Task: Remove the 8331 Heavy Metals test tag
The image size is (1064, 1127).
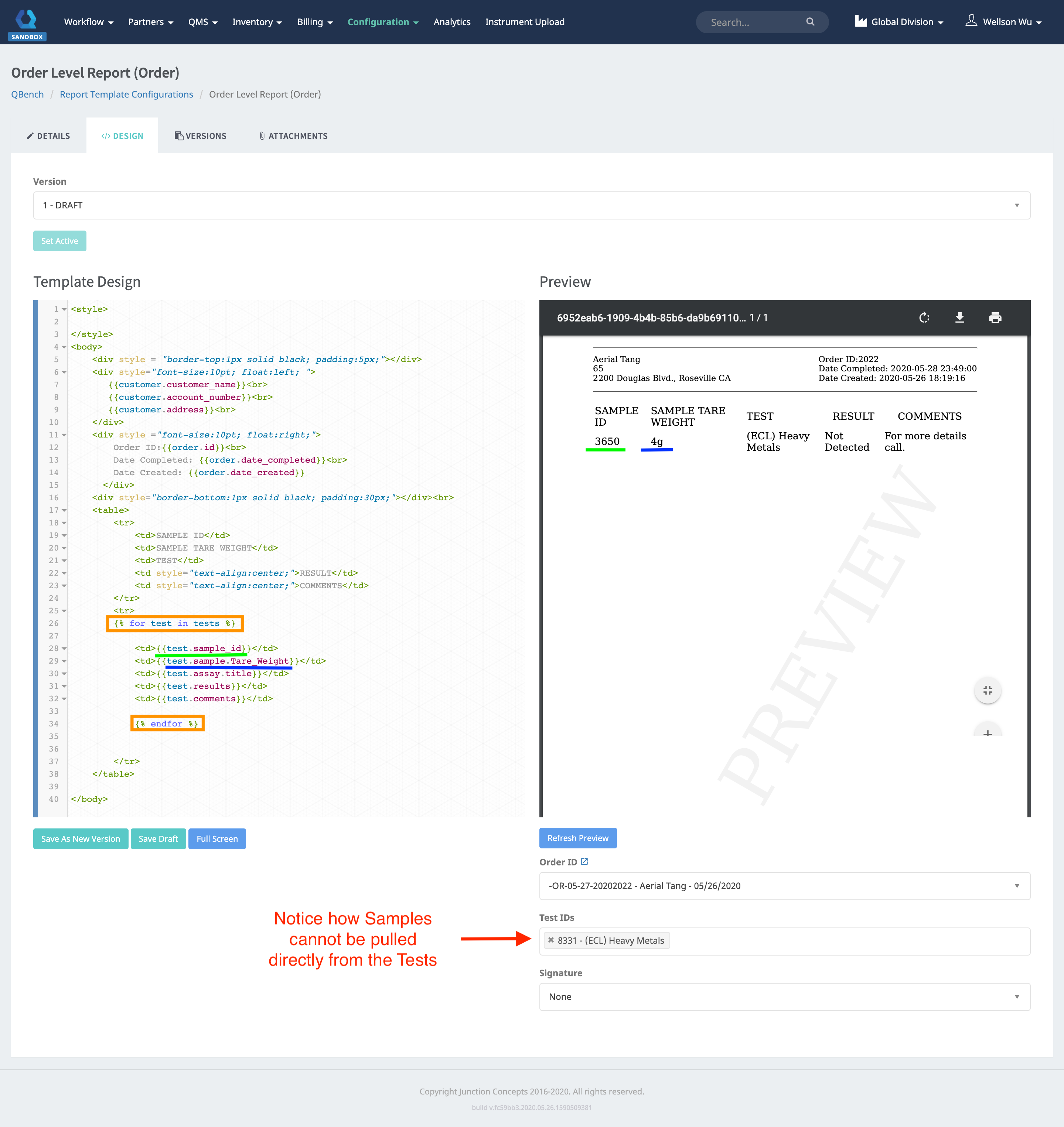Action: [x=551, y=940]
